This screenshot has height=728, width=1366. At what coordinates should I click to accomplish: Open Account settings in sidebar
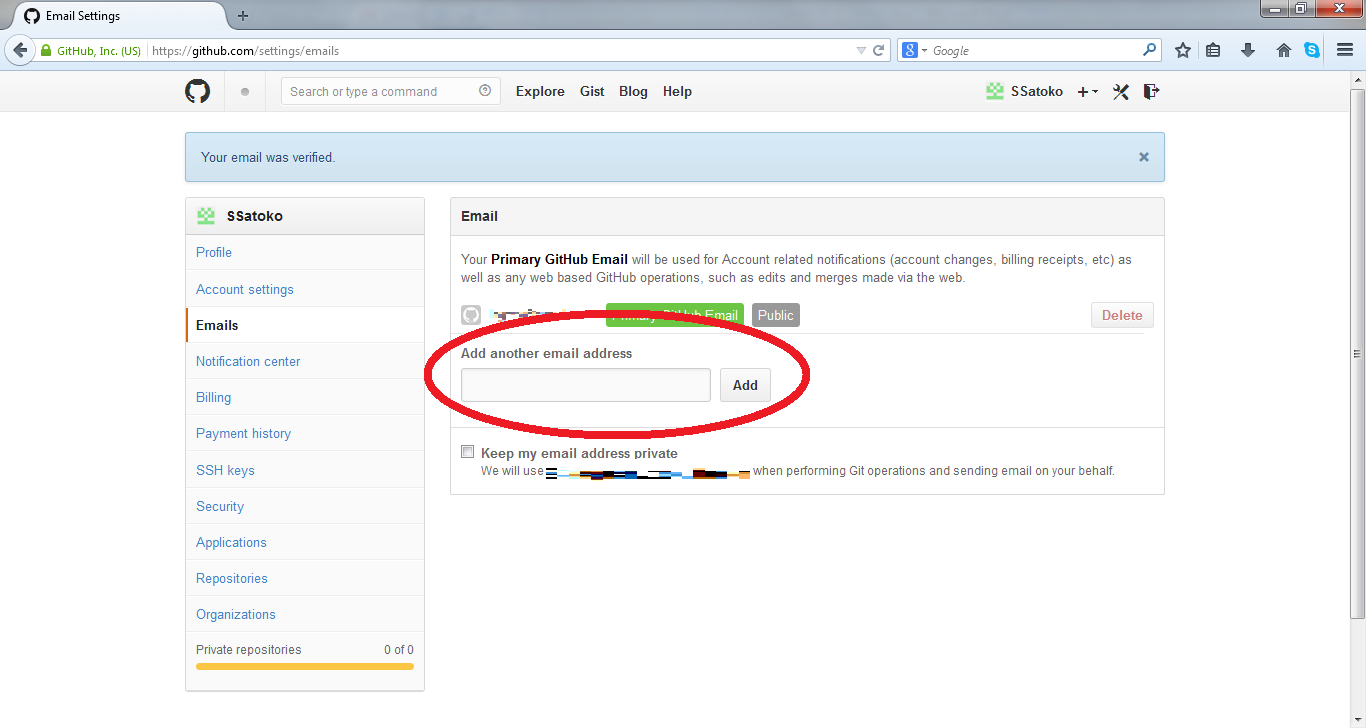pos(305,289)
